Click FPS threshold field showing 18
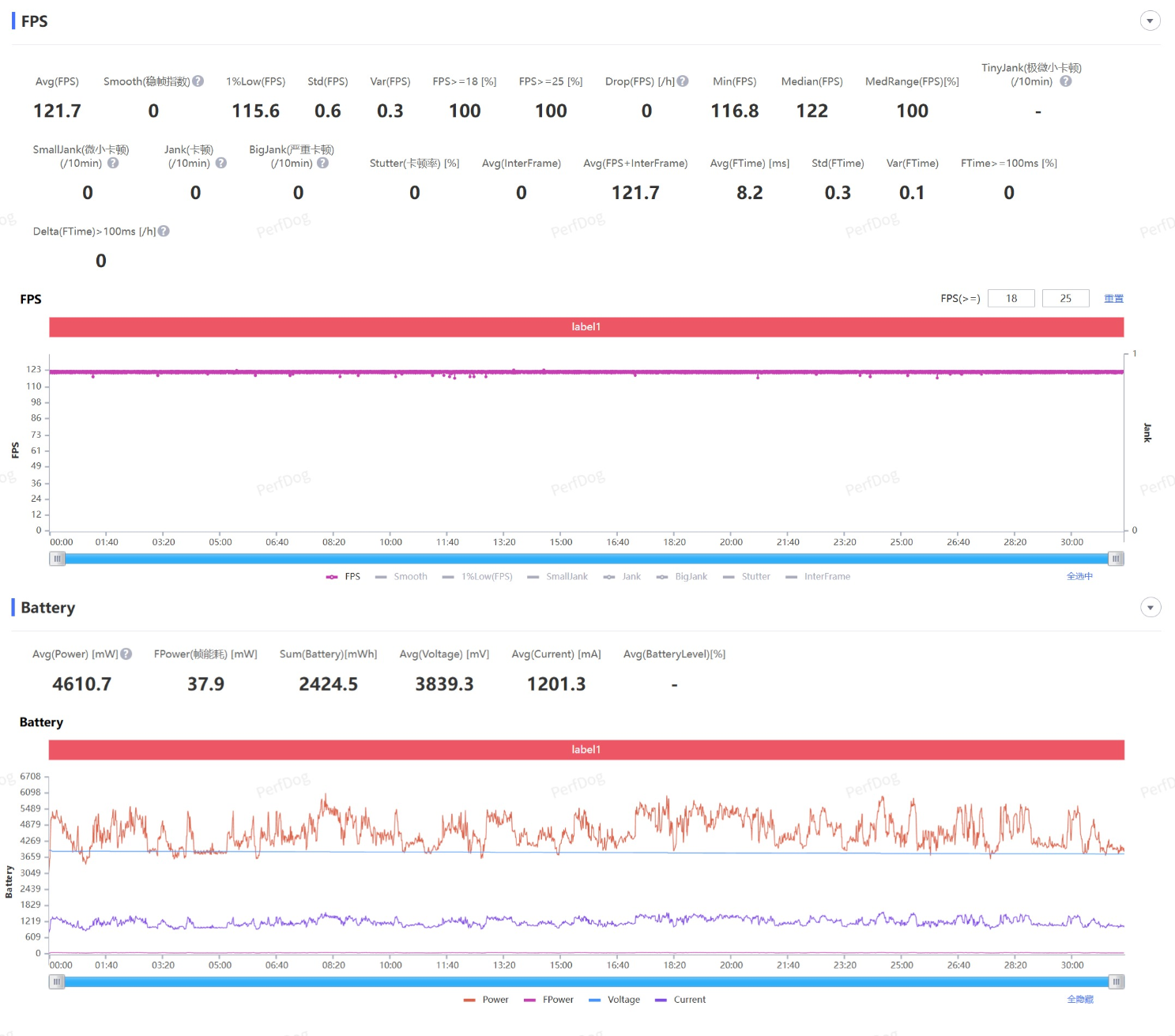The image size is (1175, 1036). (x=1011, y=299)
